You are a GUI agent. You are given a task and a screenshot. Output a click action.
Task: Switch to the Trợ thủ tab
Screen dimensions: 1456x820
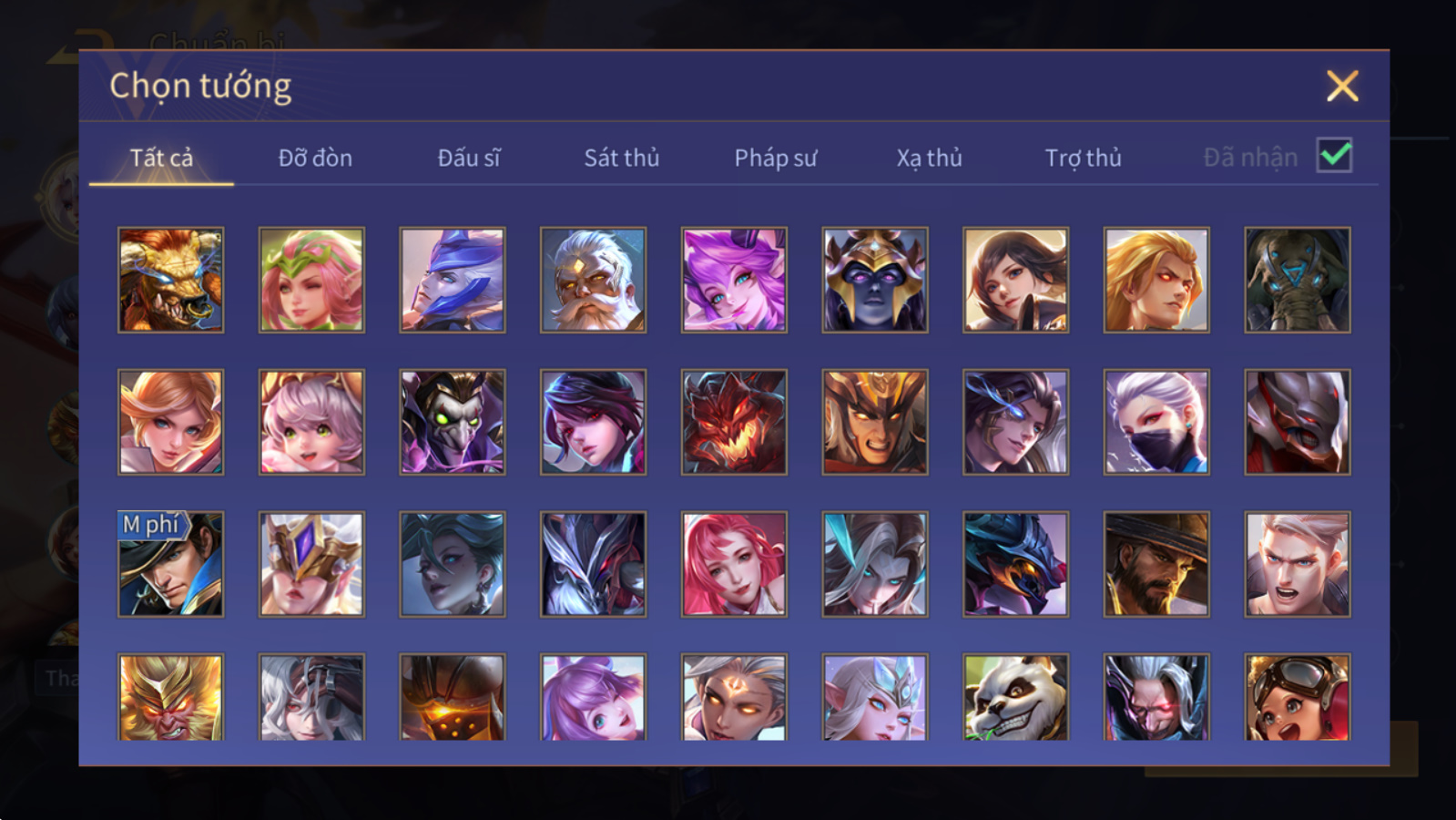click(1083, 158)
